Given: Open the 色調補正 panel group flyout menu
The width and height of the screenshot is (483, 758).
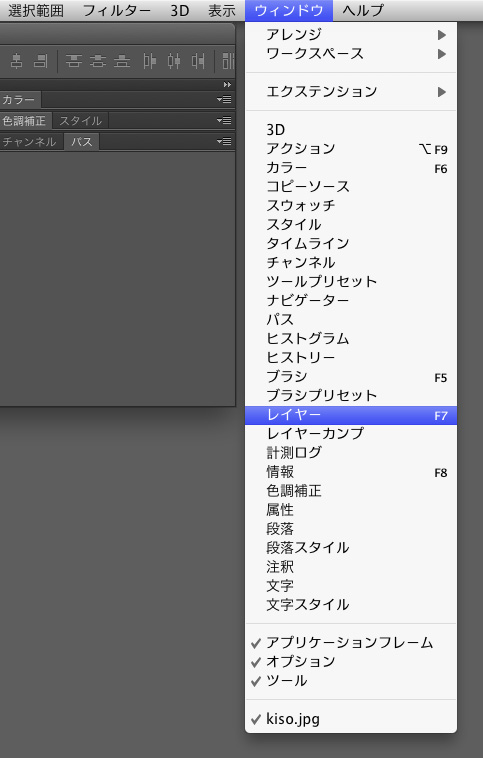Looking at the screenshot, I should click(224, 120).
